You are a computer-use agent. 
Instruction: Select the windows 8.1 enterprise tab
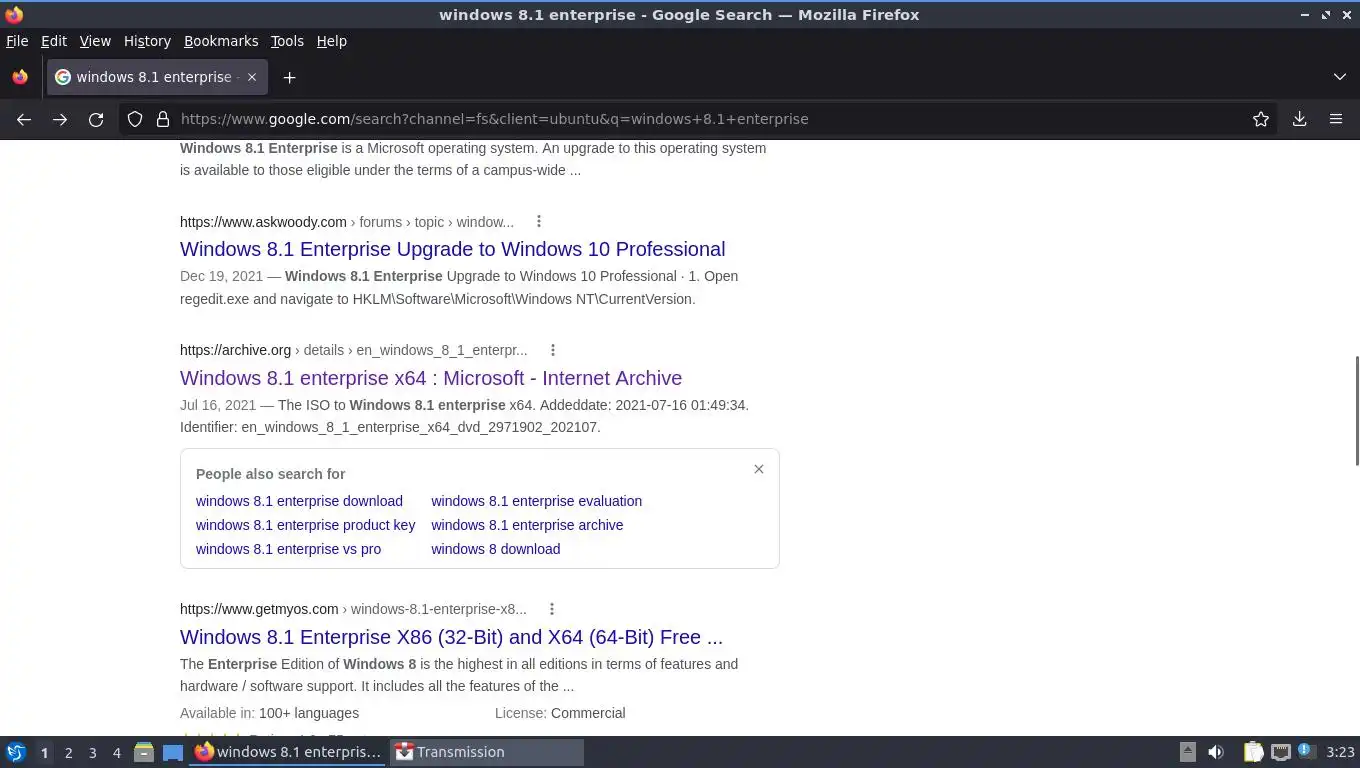tap(157, 77)
